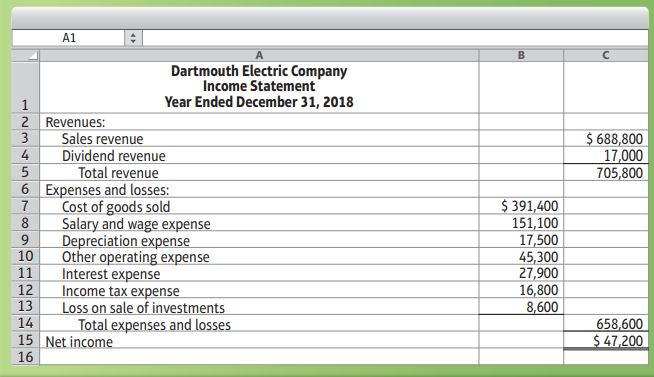The width and height of the screenshot is (654, 377).
Task: Select row 8 header
Action: tap(25, 223)
